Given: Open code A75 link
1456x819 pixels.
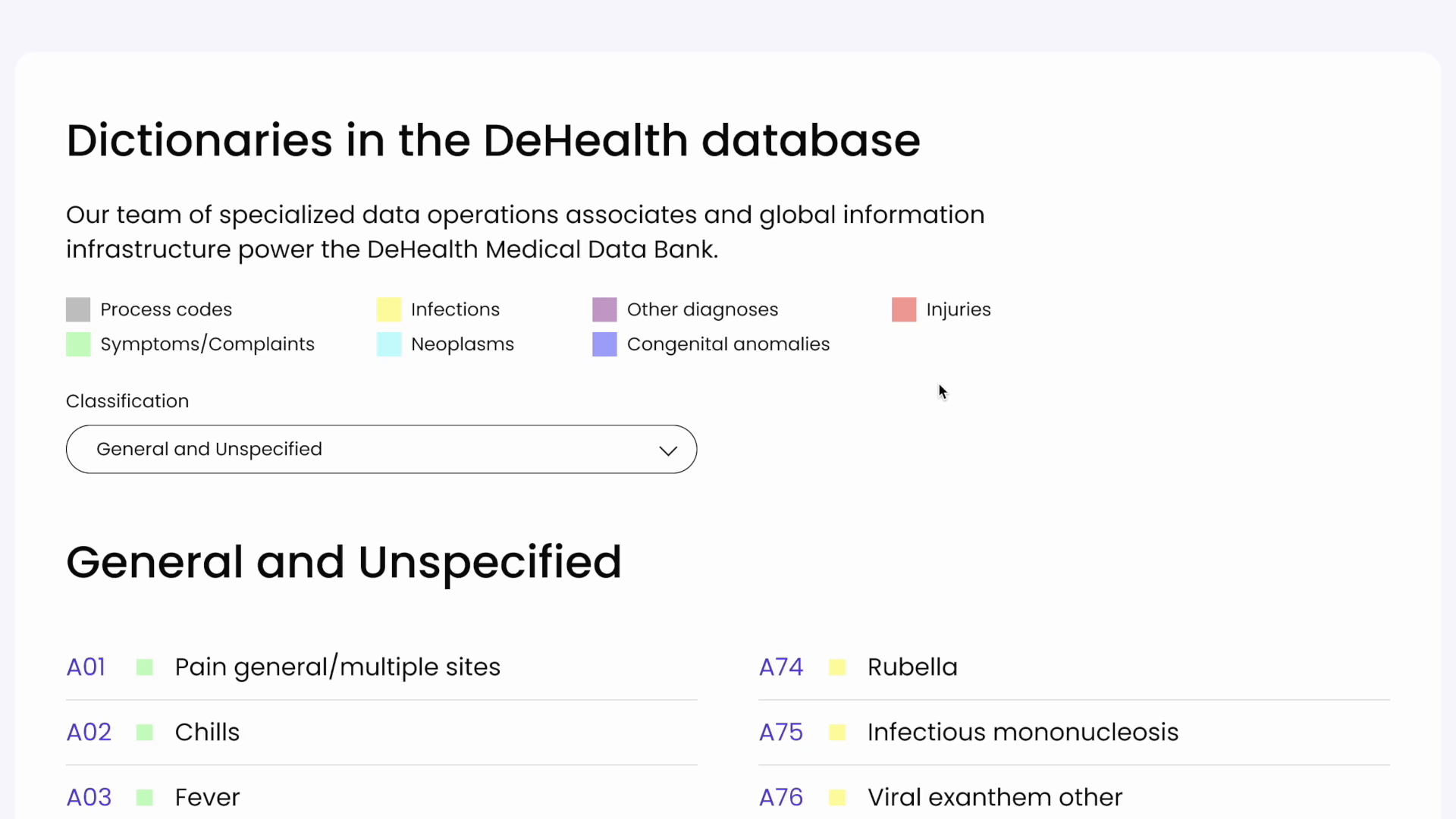Looking at the screenshot, I should (x=781, y=733).
